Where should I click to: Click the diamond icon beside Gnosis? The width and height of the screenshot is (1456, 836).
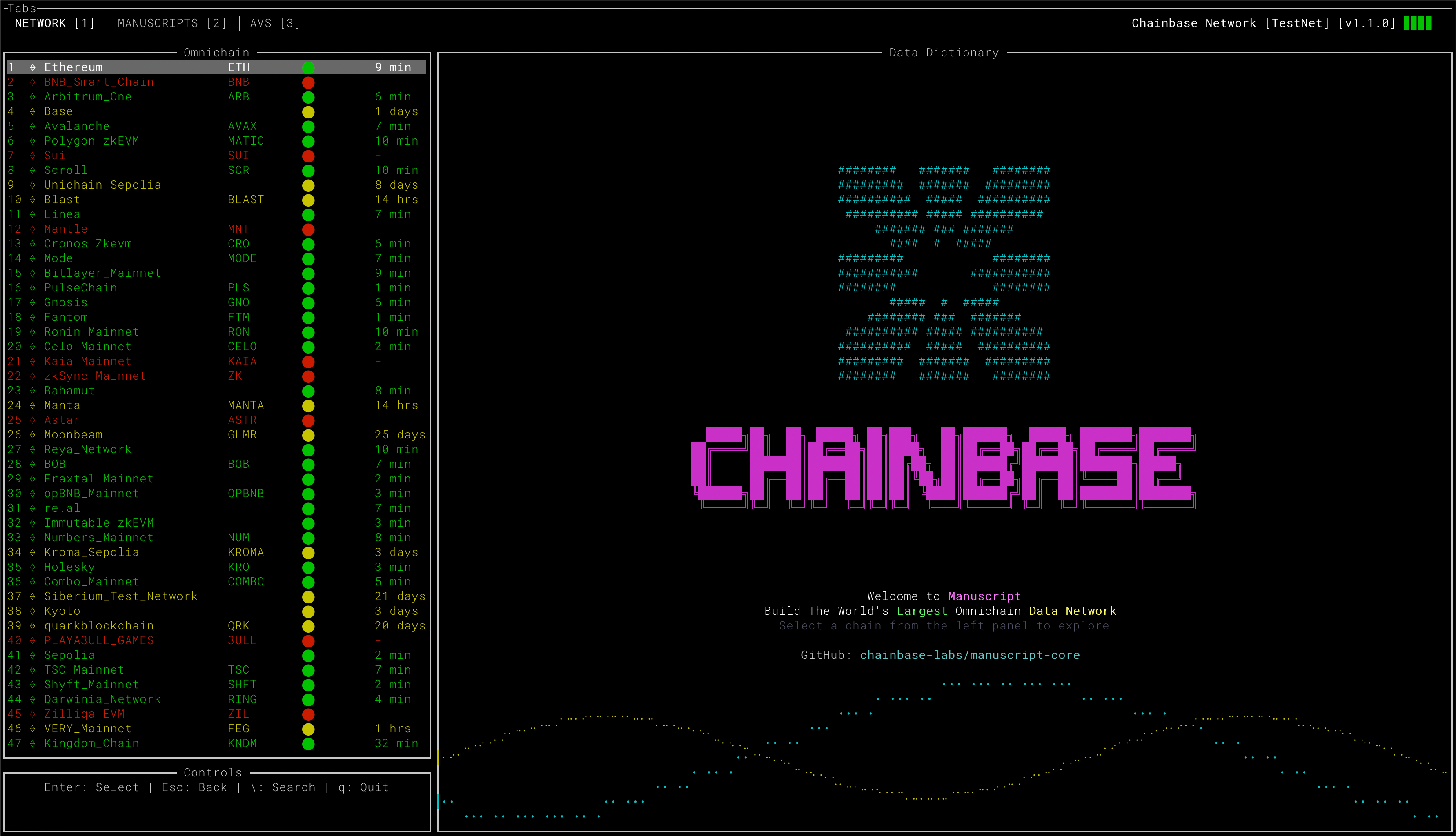[33, 302]
